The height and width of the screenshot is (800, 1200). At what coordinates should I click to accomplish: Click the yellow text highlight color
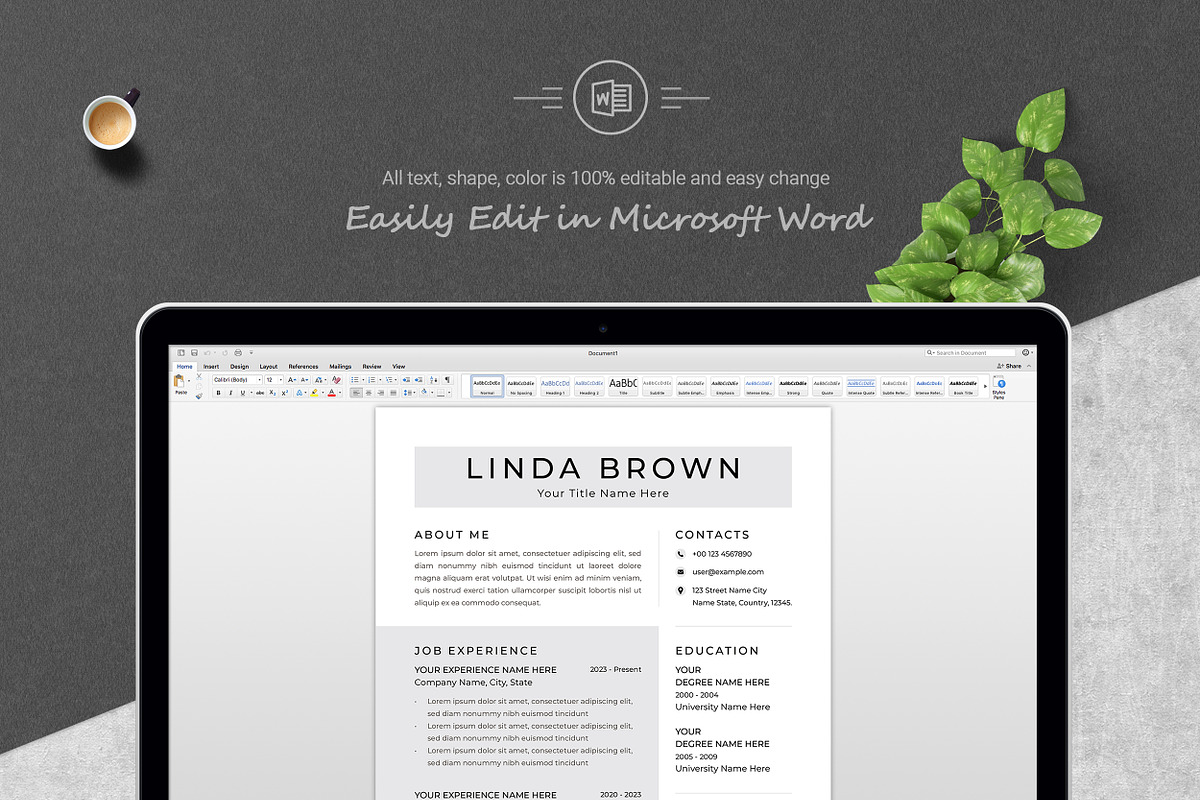point(314,393)
